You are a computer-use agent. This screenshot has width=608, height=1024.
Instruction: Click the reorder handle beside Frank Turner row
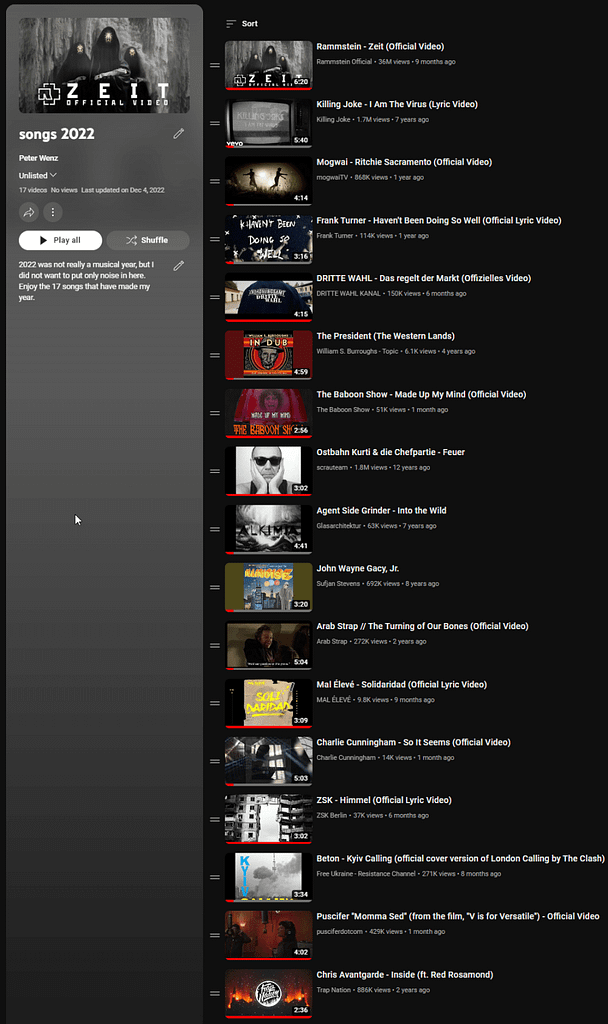point(215,239)
